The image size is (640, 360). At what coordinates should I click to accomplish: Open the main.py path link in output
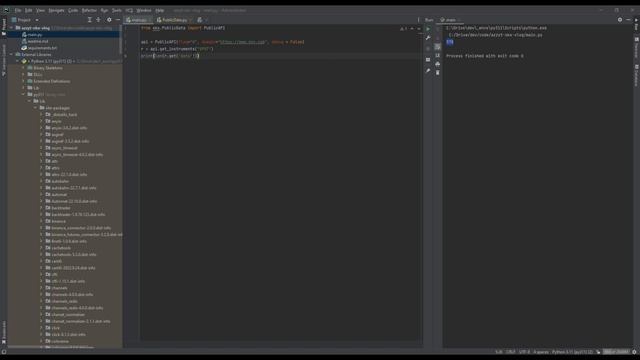click(x=495, y=35)
